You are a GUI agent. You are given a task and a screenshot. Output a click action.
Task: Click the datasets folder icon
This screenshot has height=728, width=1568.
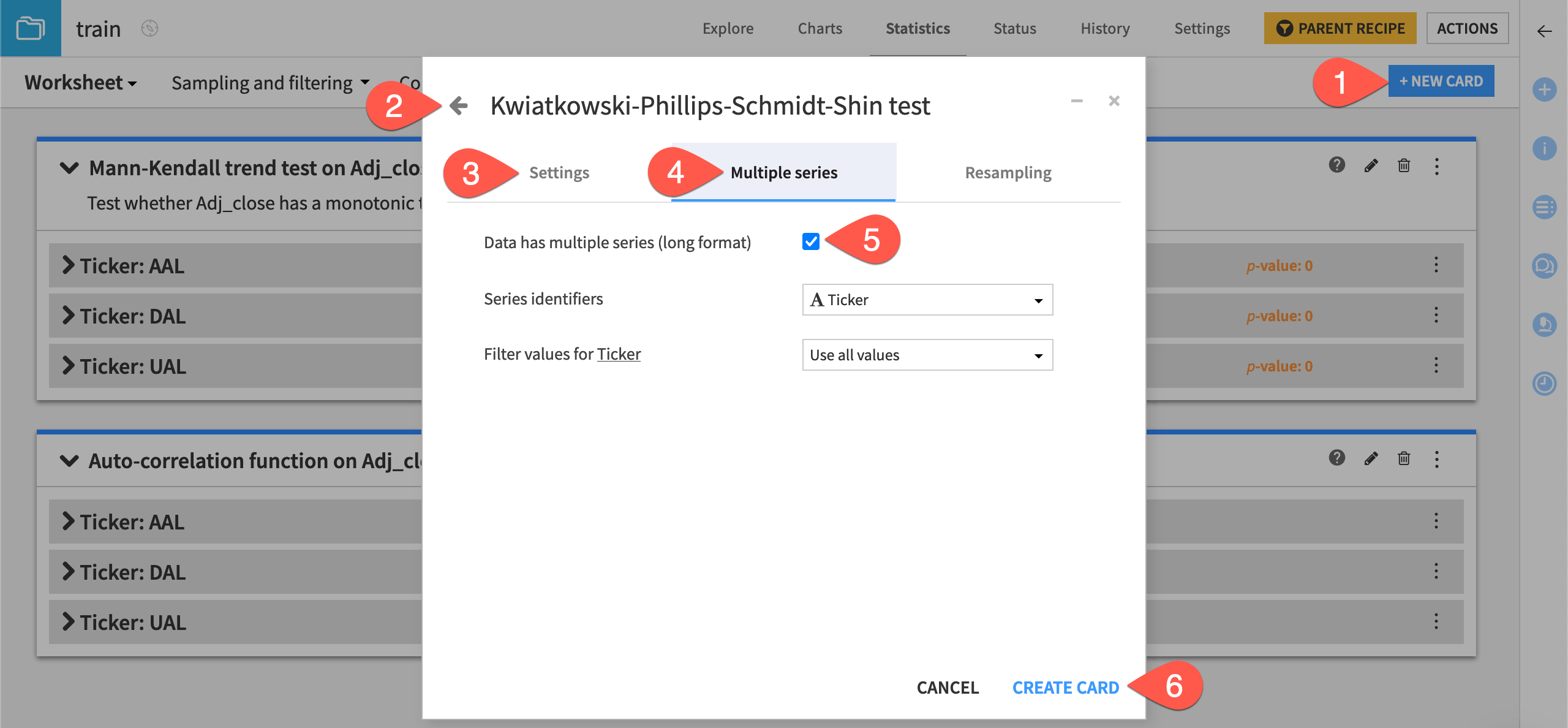click(30, 28)
